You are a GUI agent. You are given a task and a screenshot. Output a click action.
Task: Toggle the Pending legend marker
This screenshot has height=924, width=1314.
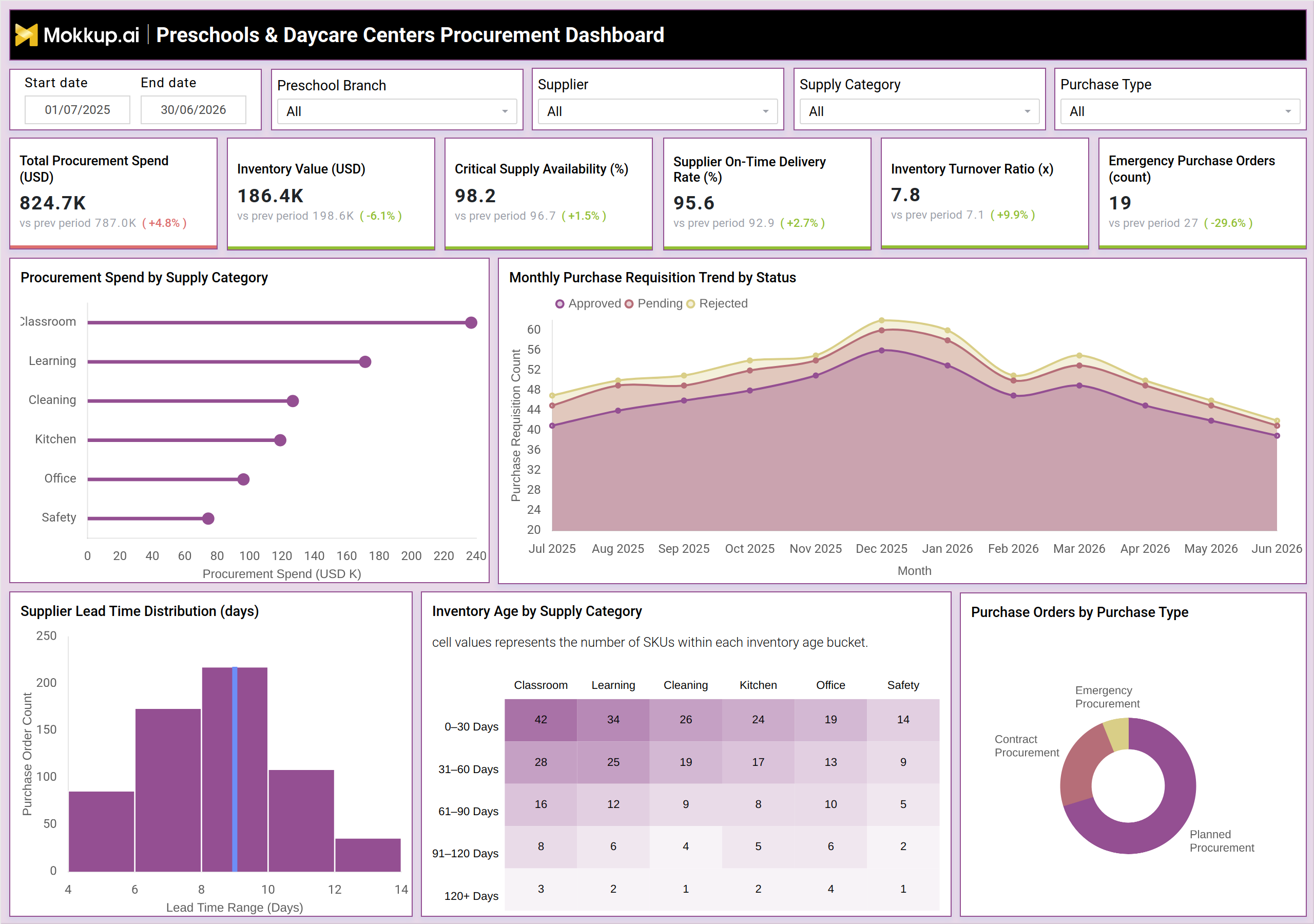pos(629,304)
